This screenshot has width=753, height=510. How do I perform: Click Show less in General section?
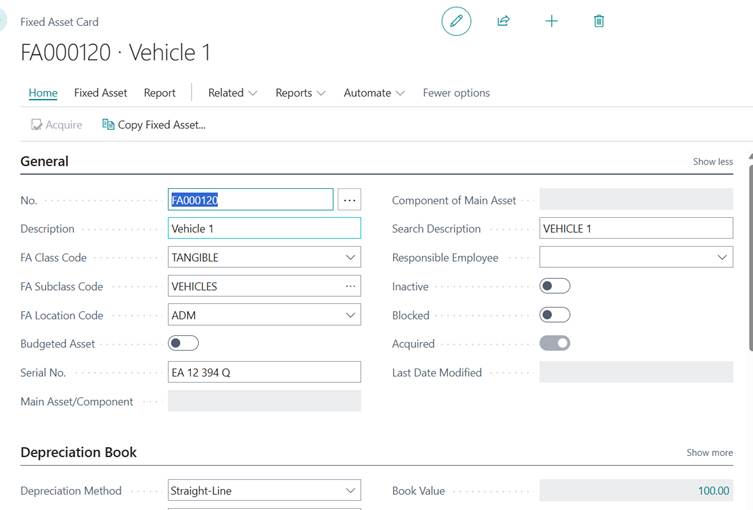point(713,162)
